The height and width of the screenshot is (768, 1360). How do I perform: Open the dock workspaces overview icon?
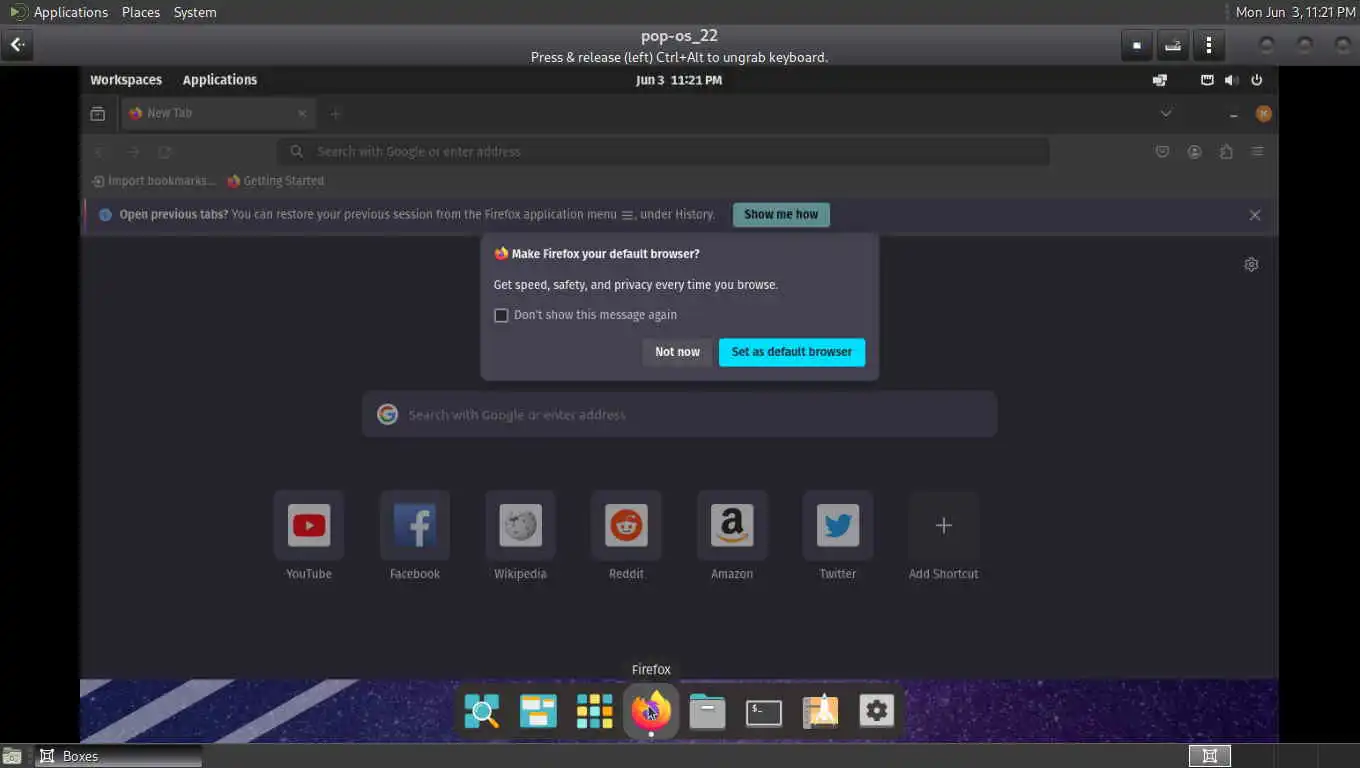coord(538,711)
